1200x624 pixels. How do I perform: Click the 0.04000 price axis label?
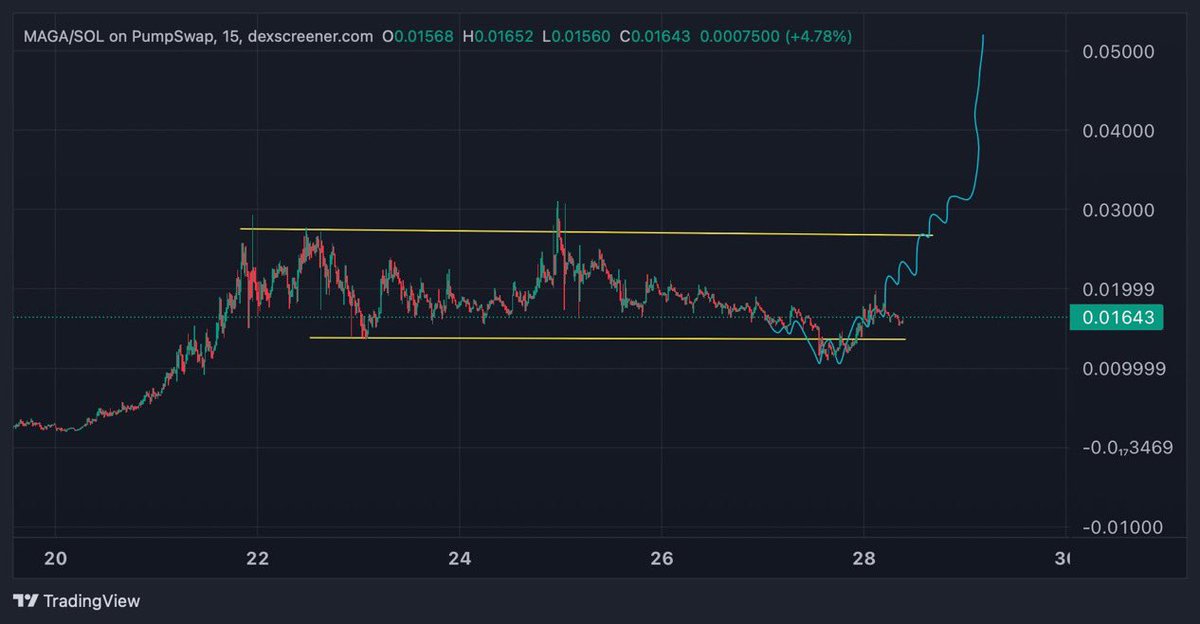(x=1120, y=131)
